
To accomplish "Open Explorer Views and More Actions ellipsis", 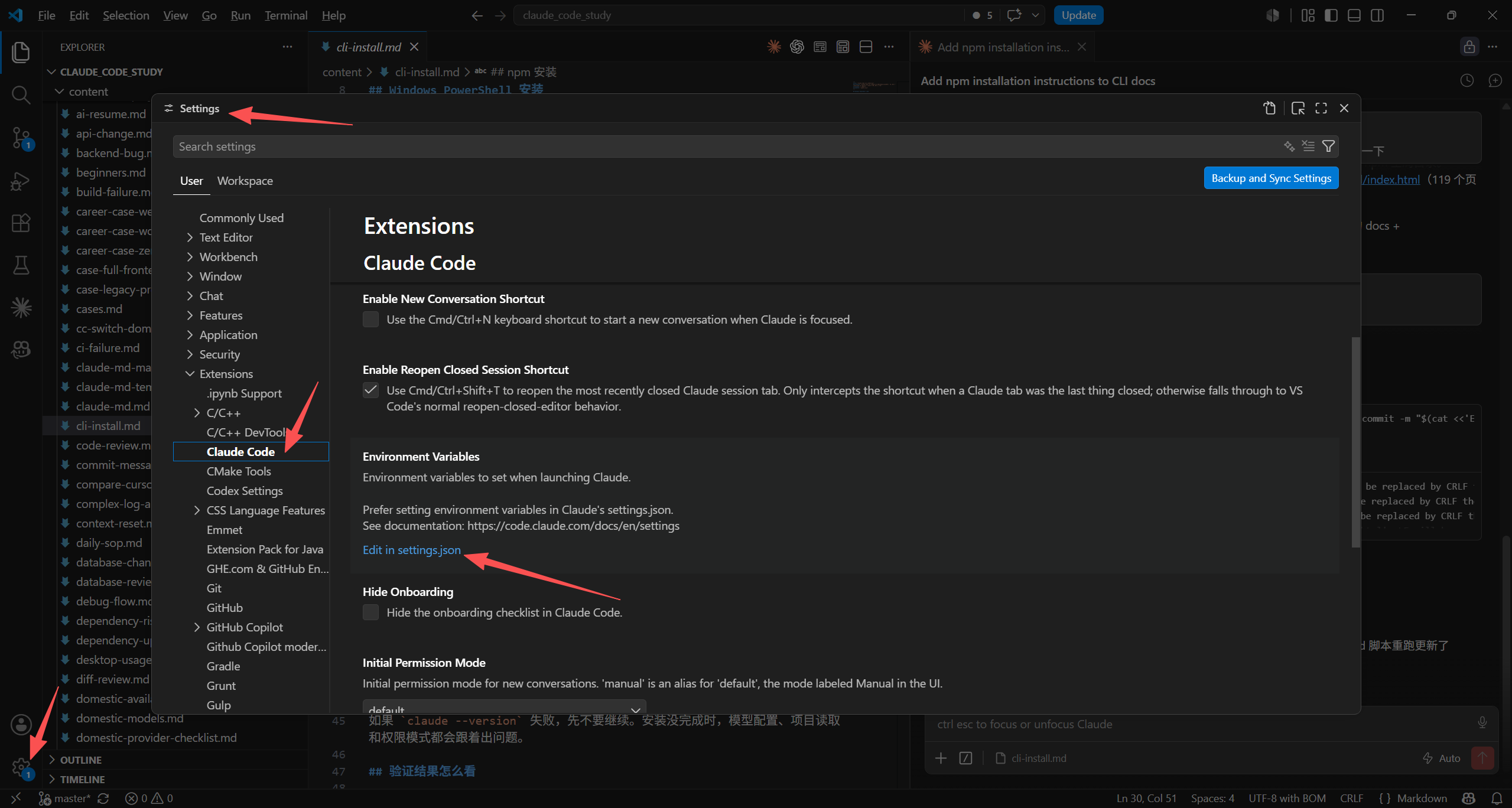I will [x=287, y=47].
